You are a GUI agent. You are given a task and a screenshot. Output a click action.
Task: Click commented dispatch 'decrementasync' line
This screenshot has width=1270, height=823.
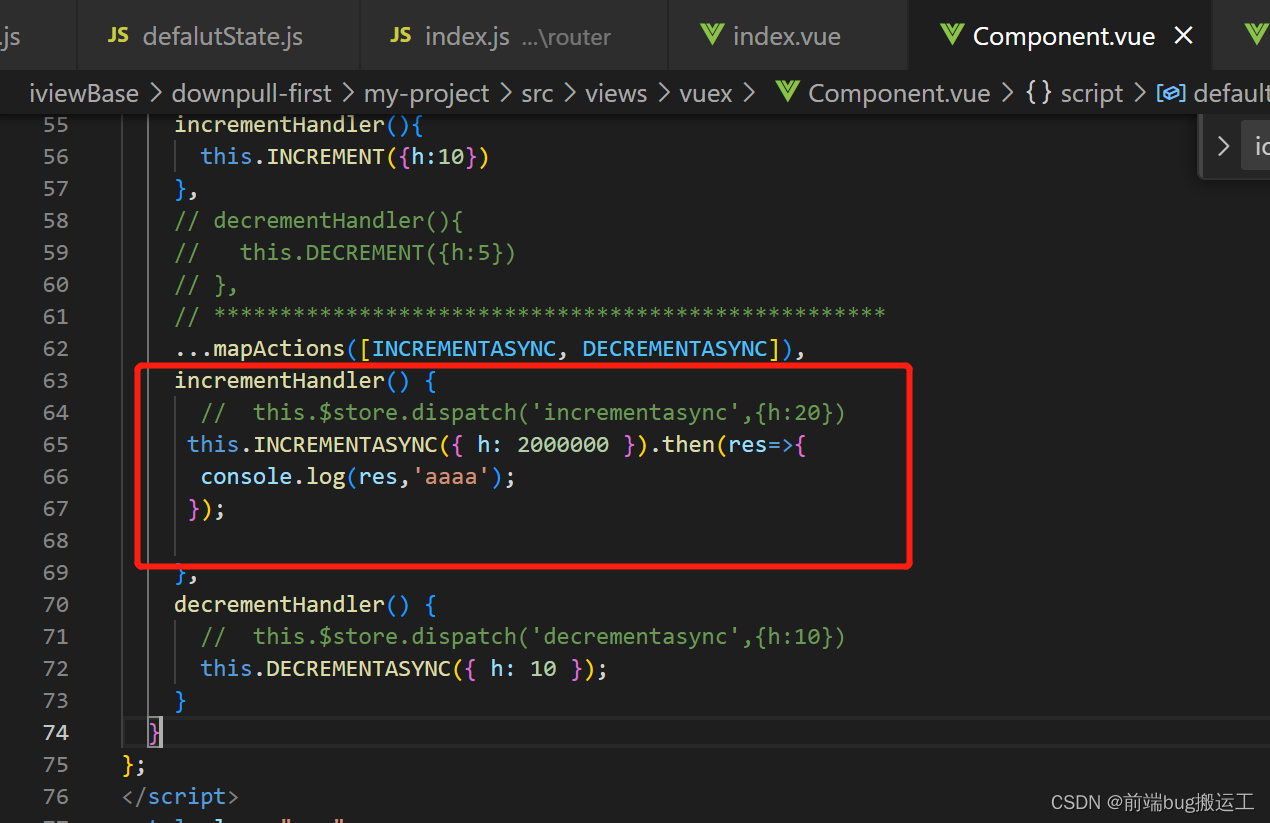(x=523, y=637)
